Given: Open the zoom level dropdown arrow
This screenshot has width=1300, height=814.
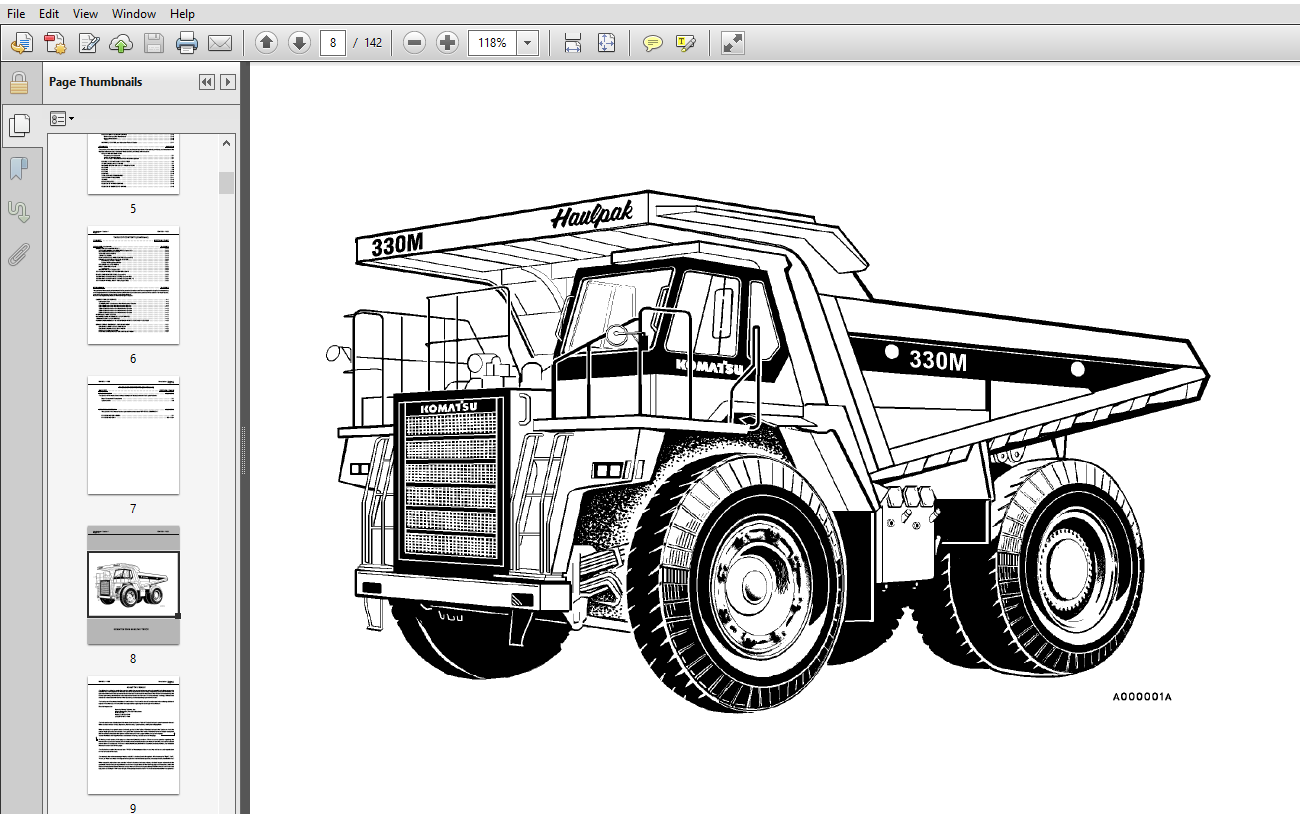Looking at the screenshot, I should point(528,43).
